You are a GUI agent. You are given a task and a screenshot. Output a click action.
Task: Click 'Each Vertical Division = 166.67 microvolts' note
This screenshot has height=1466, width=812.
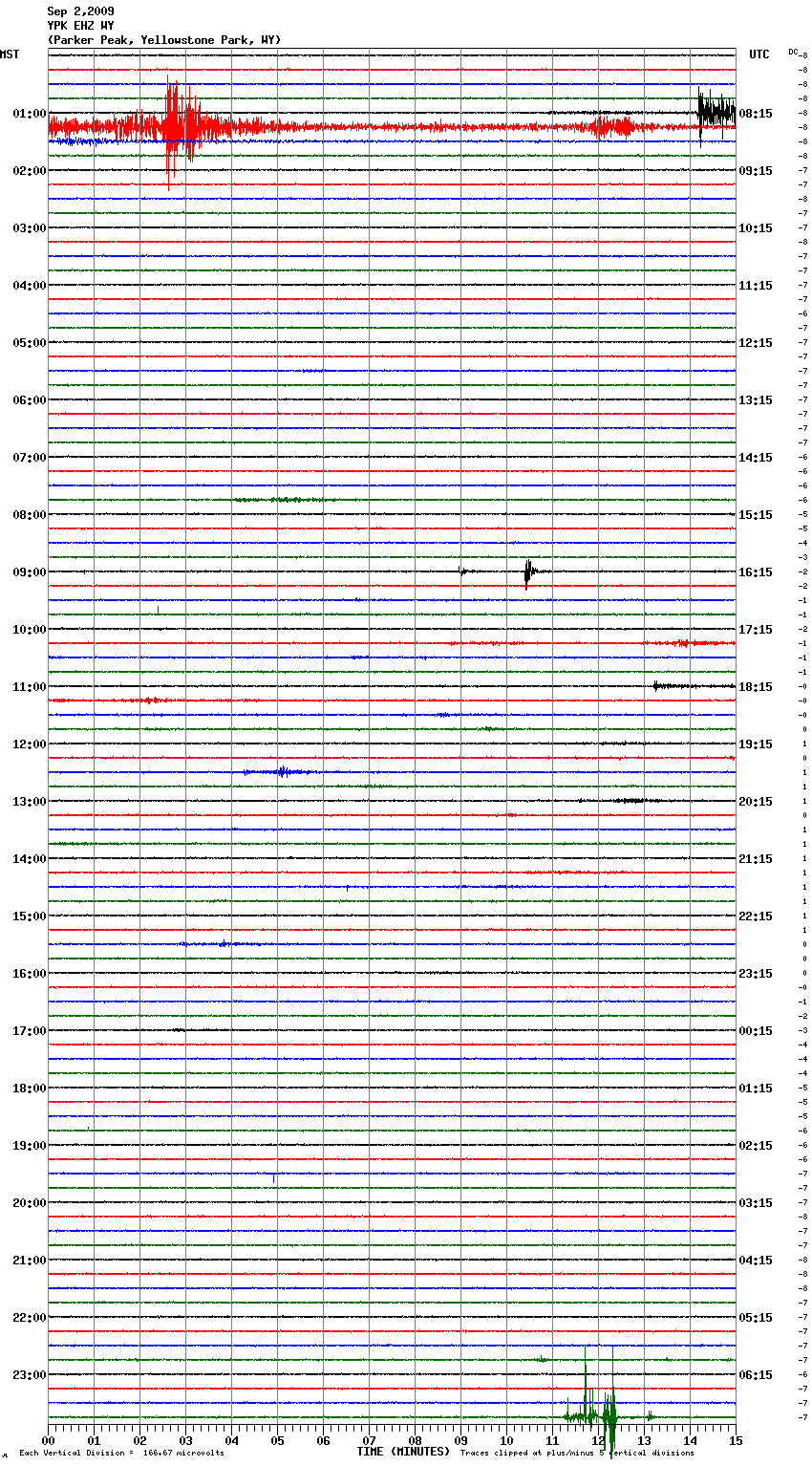pyautogui.click(x=121, y=1454)
